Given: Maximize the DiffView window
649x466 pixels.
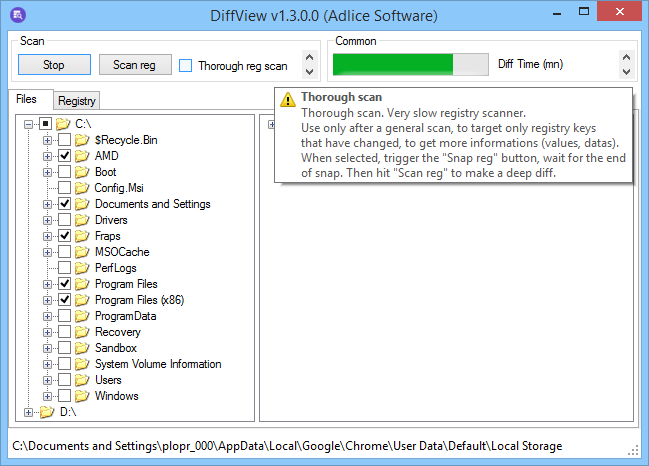Looking at the screenshot, I should [x=584, y=12].
